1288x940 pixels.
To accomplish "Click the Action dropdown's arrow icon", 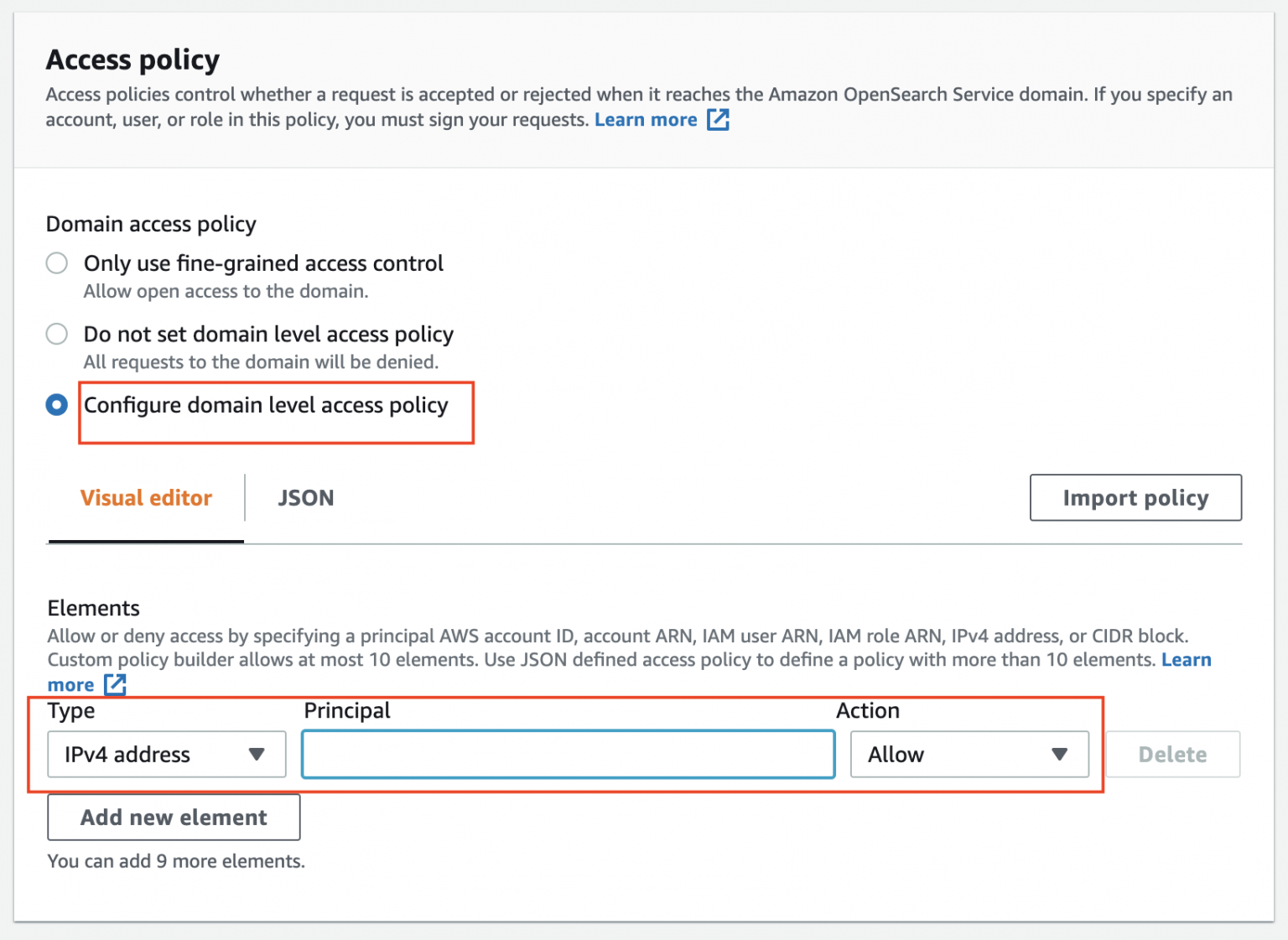I will tap(1059, 754).
